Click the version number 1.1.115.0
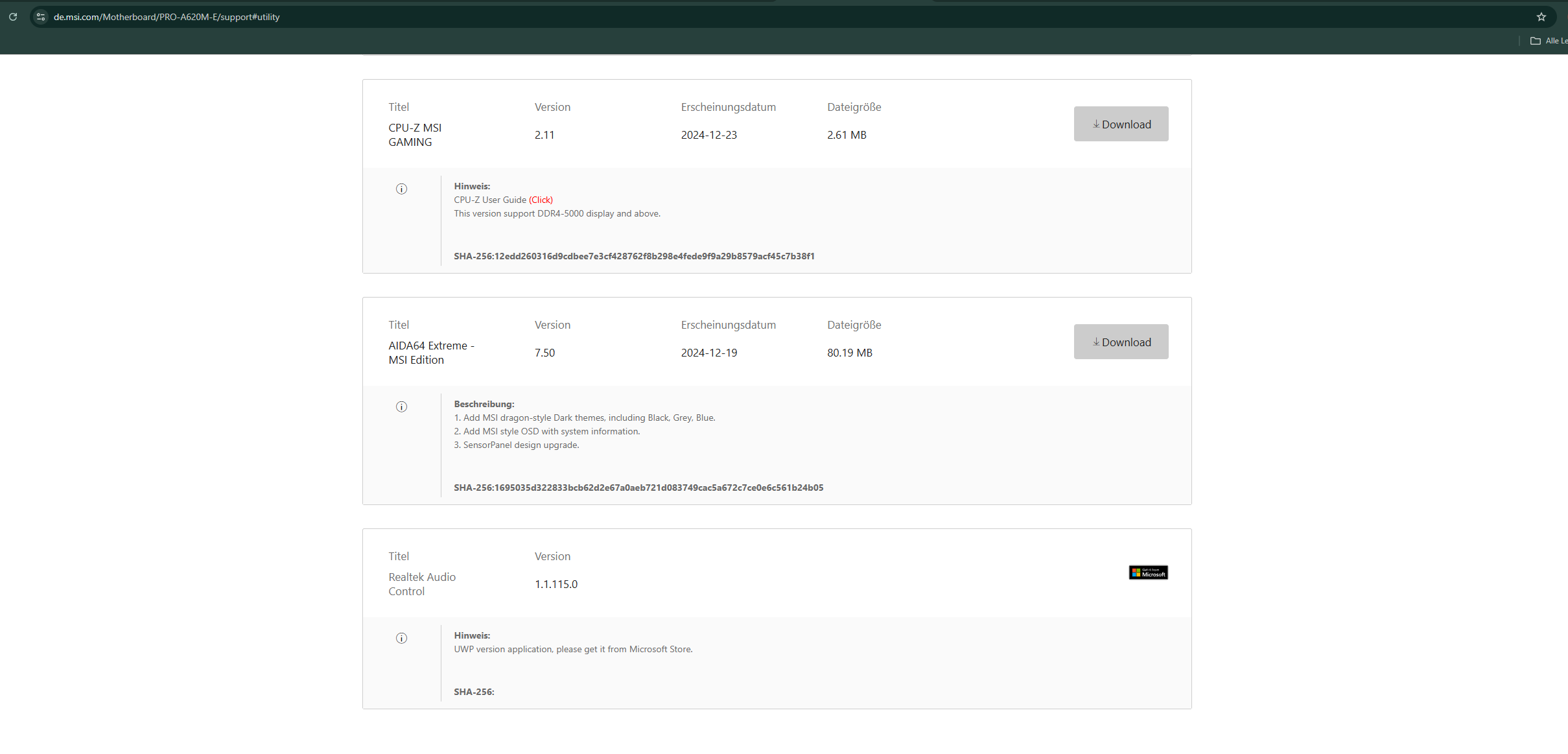This screenshot has height=754, width=1568. (556, 584)
